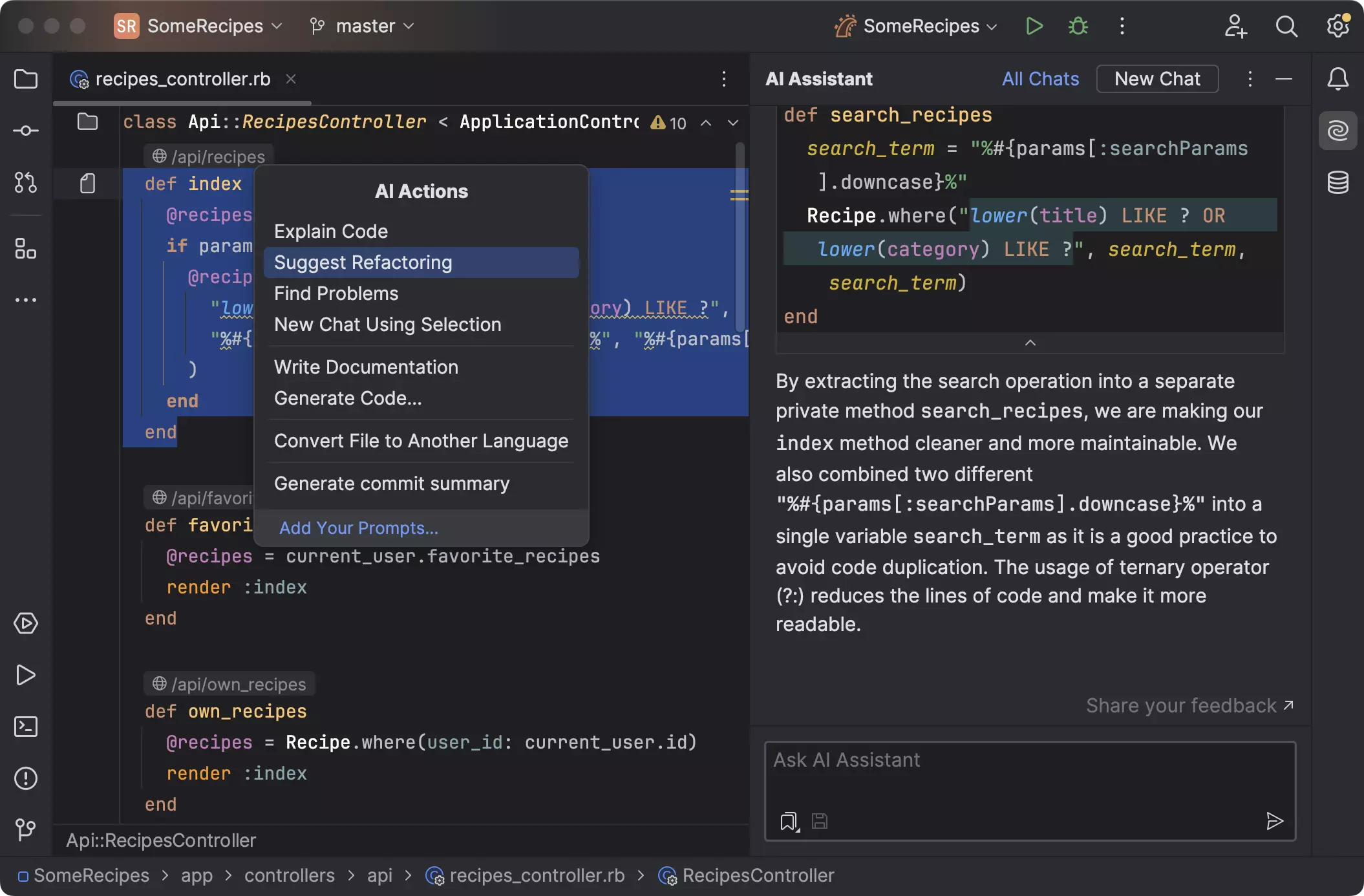The width and height of the screenshot is (1364, 896).
Task: Expand the SomeRecipes project dropdown
Action: click(206, 26)
